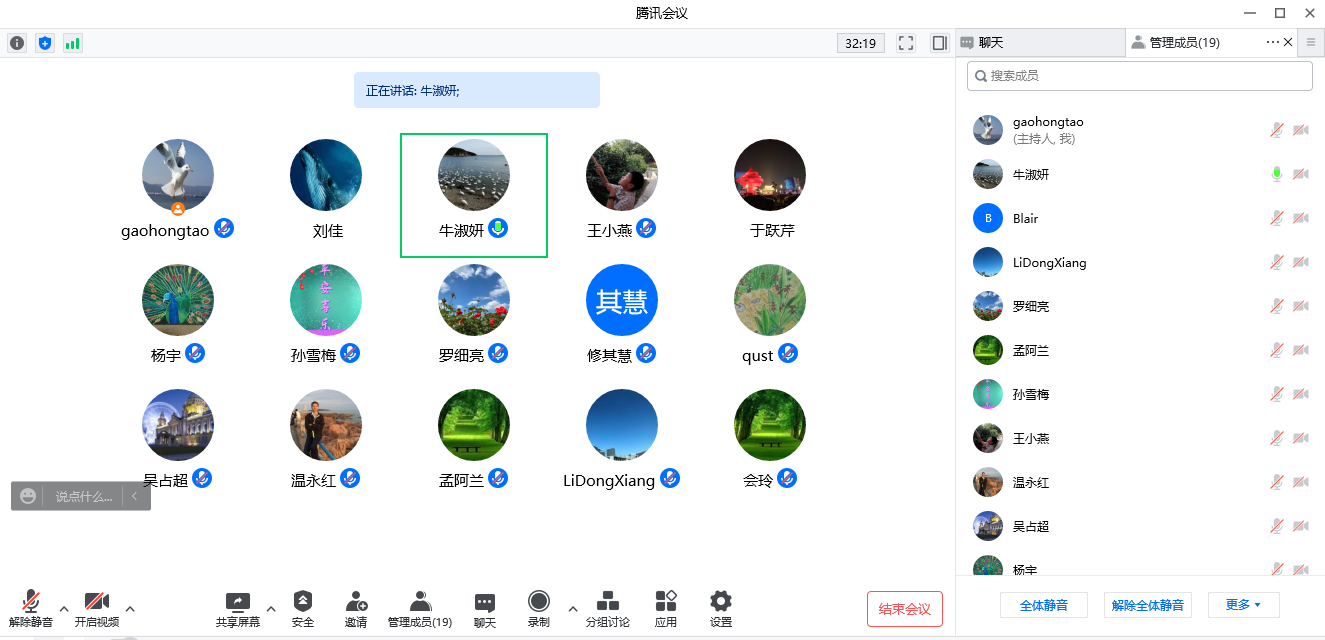Switch to the 聊天 tab
Screen dimensions: 1325x640
point(1040,43)
